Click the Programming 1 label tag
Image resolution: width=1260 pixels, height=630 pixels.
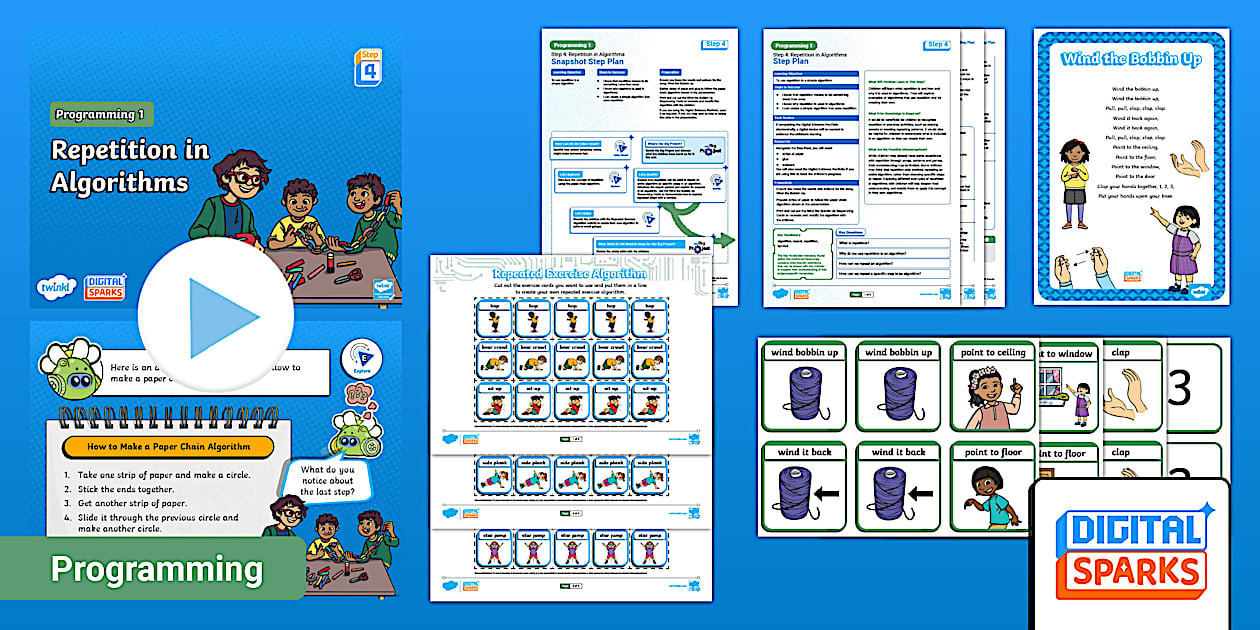(101, 114)
